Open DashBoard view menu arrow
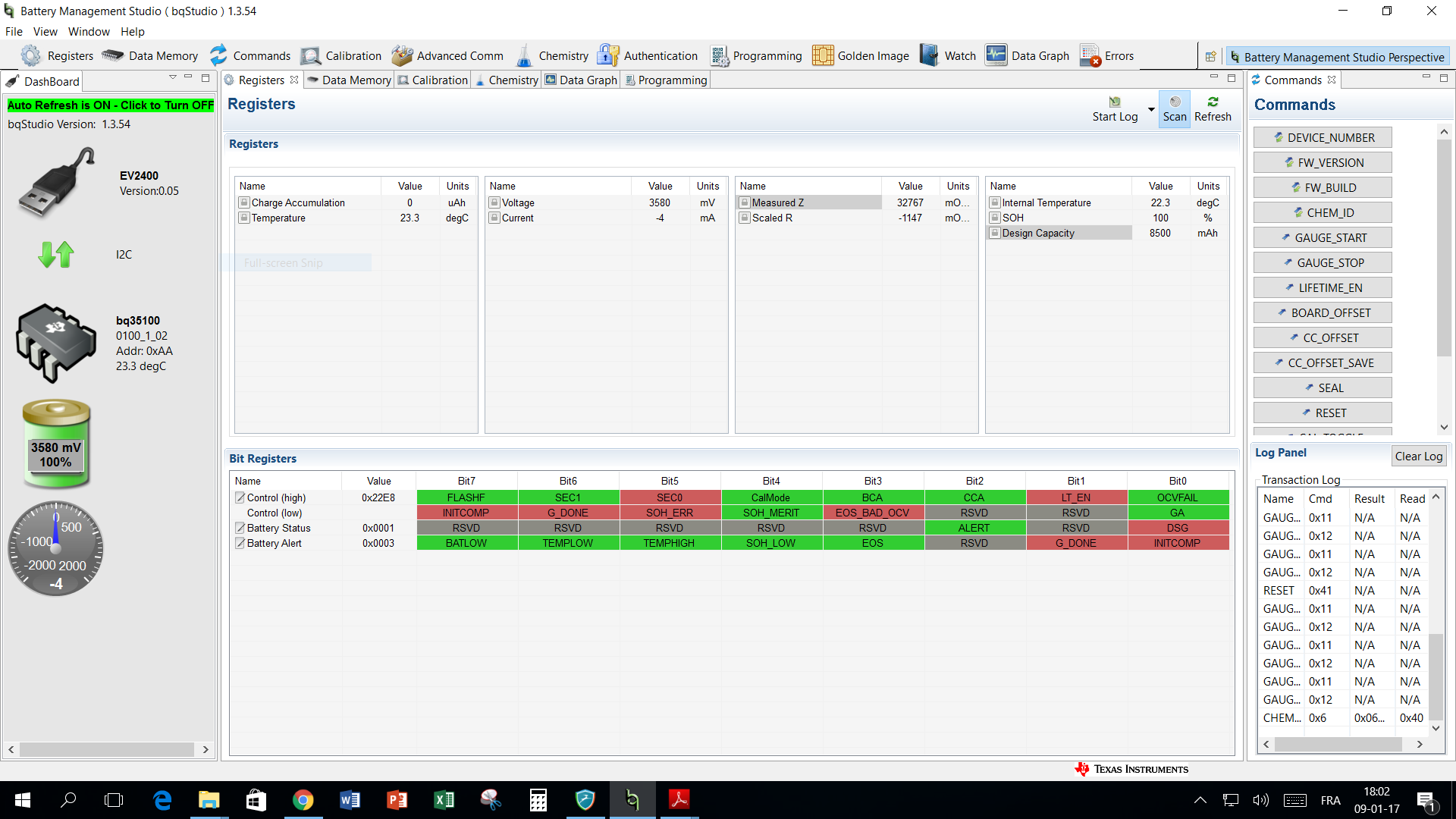This screenshot has width=1456, height=819. [173, 77]
